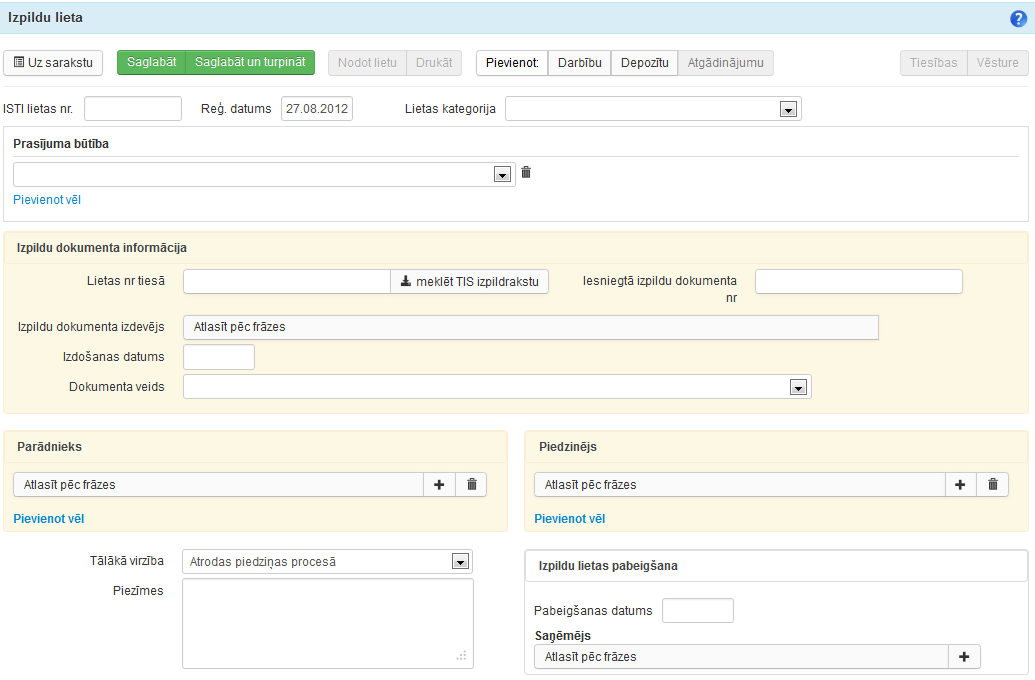
Task: Expand the Prasījuma būtība dropdown
Action: (502, 175)
